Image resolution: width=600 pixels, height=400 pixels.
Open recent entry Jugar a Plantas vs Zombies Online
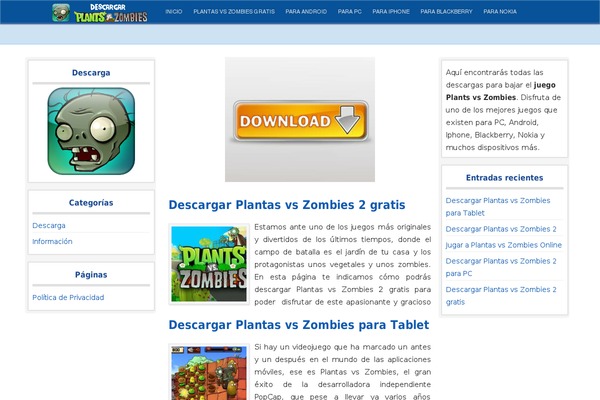tap(504, 245)
